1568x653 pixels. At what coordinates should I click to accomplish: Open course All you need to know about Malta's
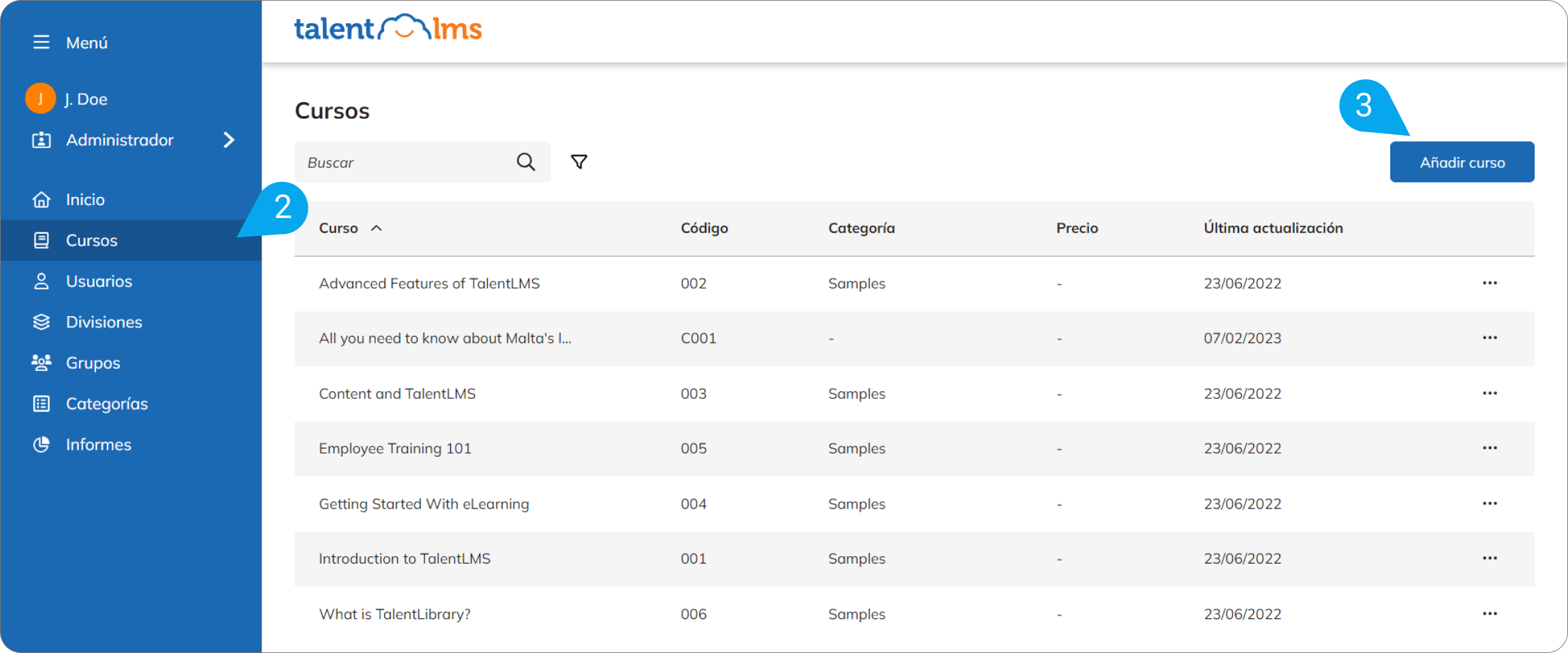click(x=445, y=339)
